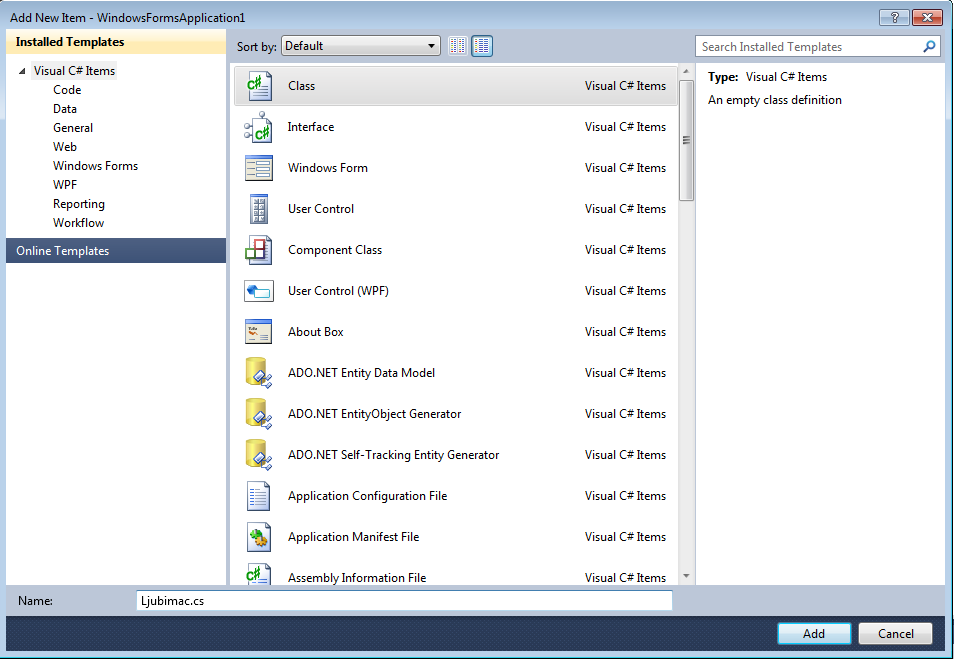Select the General category
This screenshot has height=659, width=954.
(x=73, y=128)
